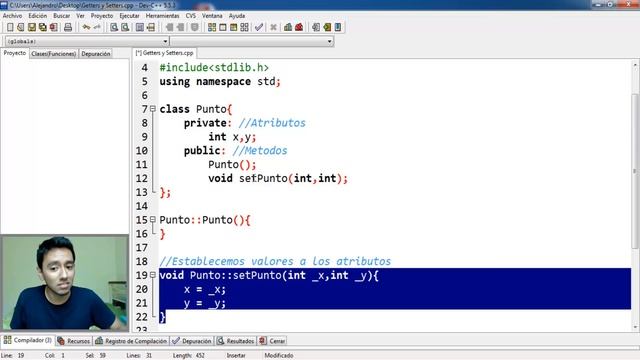The width and height of the screenshot is (640, 360).
Task: Click the 'Insertar' status bar entry
Action: tap(236, 356)
